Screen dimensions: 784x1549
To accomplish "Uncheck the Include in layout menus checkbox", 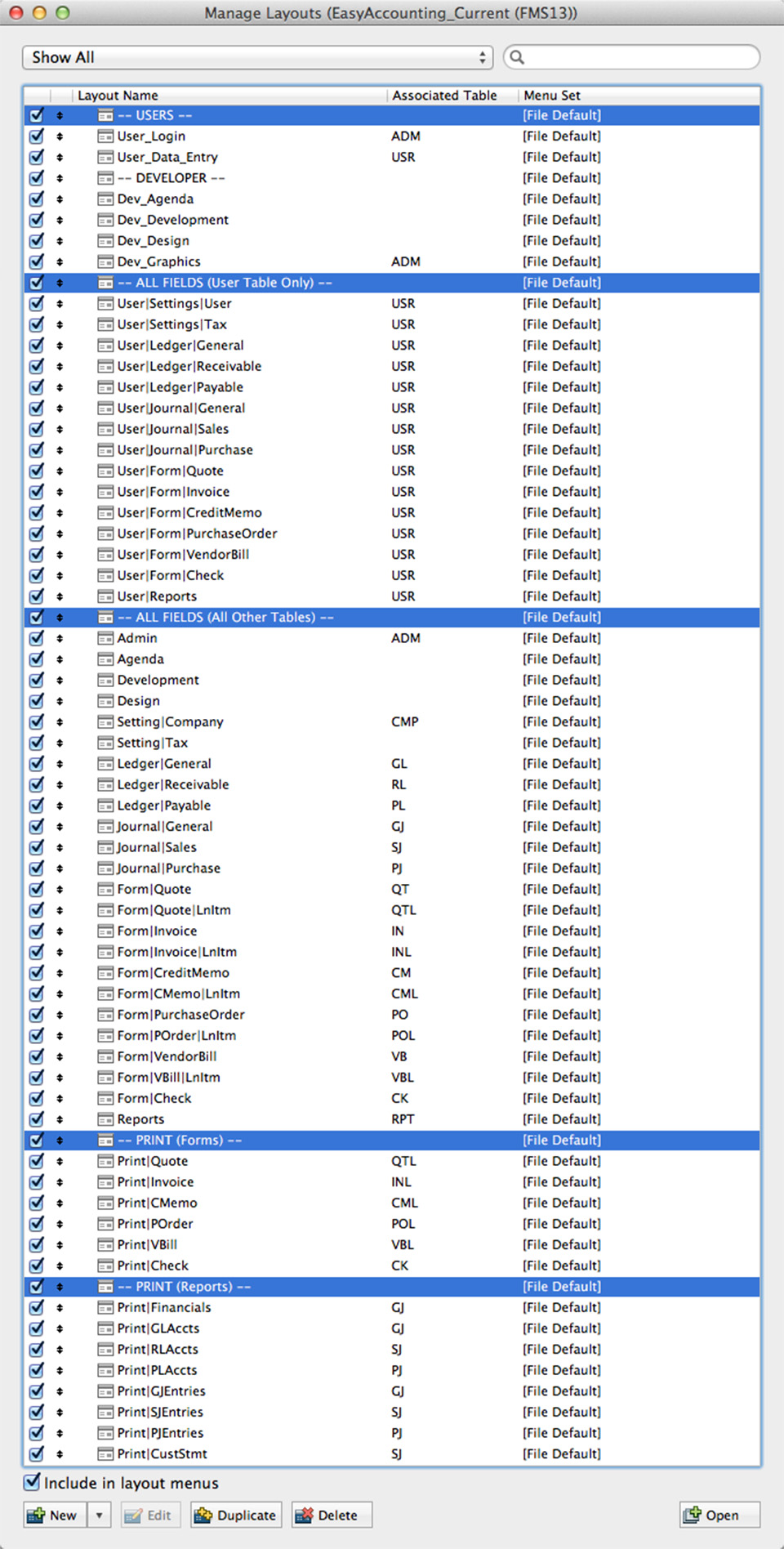I will click(32, 1482).
